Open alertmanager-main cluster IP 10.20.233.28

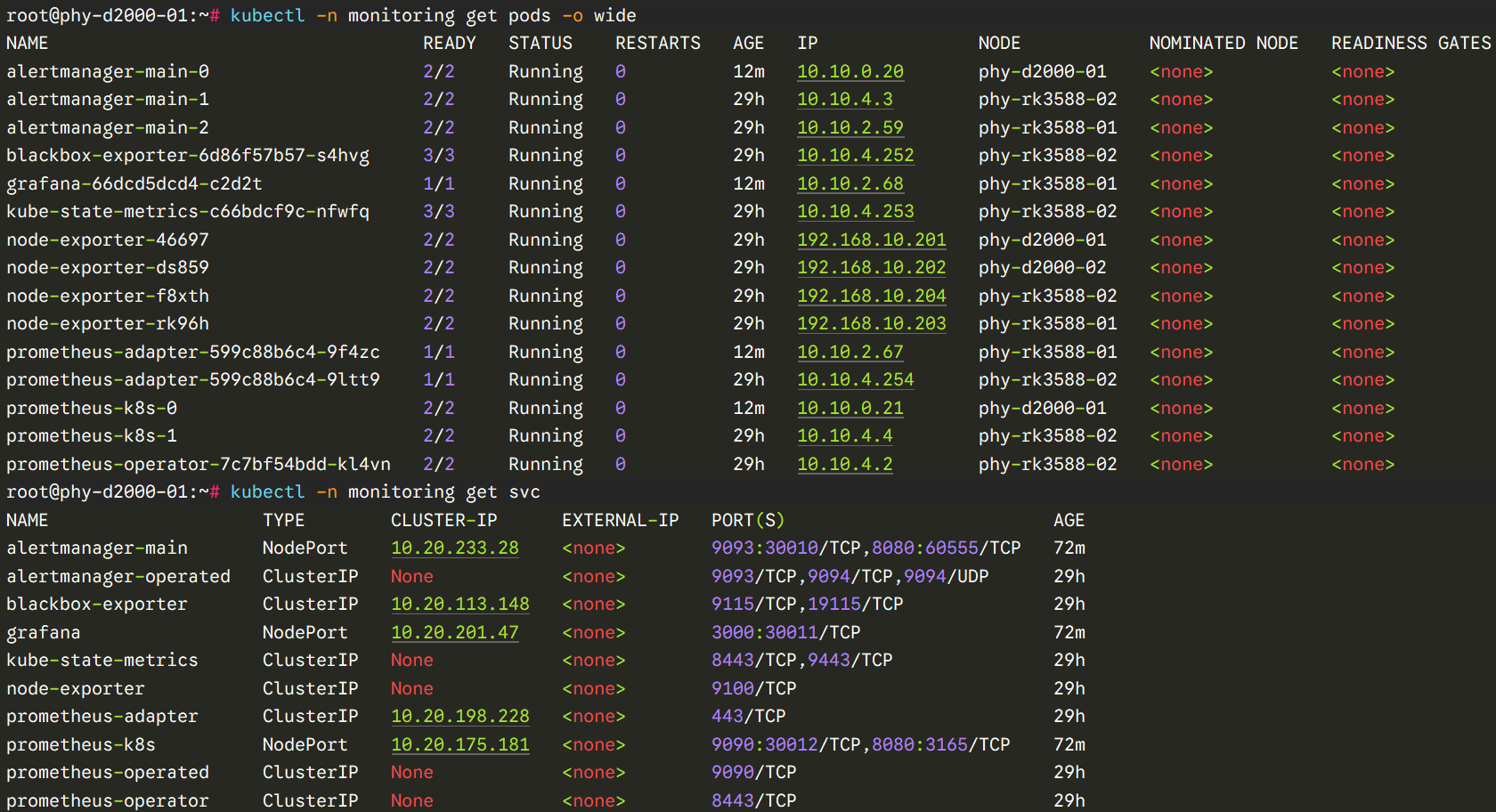[454, 548]
